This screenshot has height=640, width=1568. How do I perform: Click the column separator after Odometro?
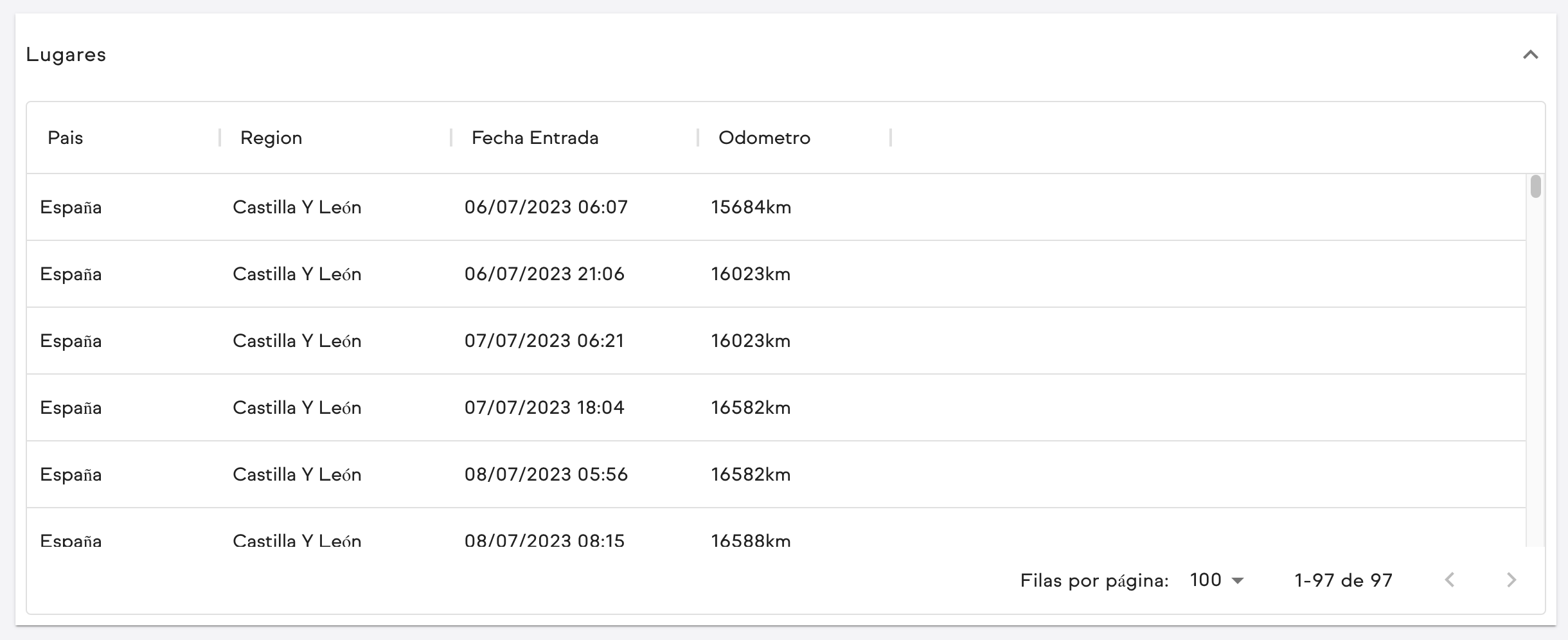891,138
